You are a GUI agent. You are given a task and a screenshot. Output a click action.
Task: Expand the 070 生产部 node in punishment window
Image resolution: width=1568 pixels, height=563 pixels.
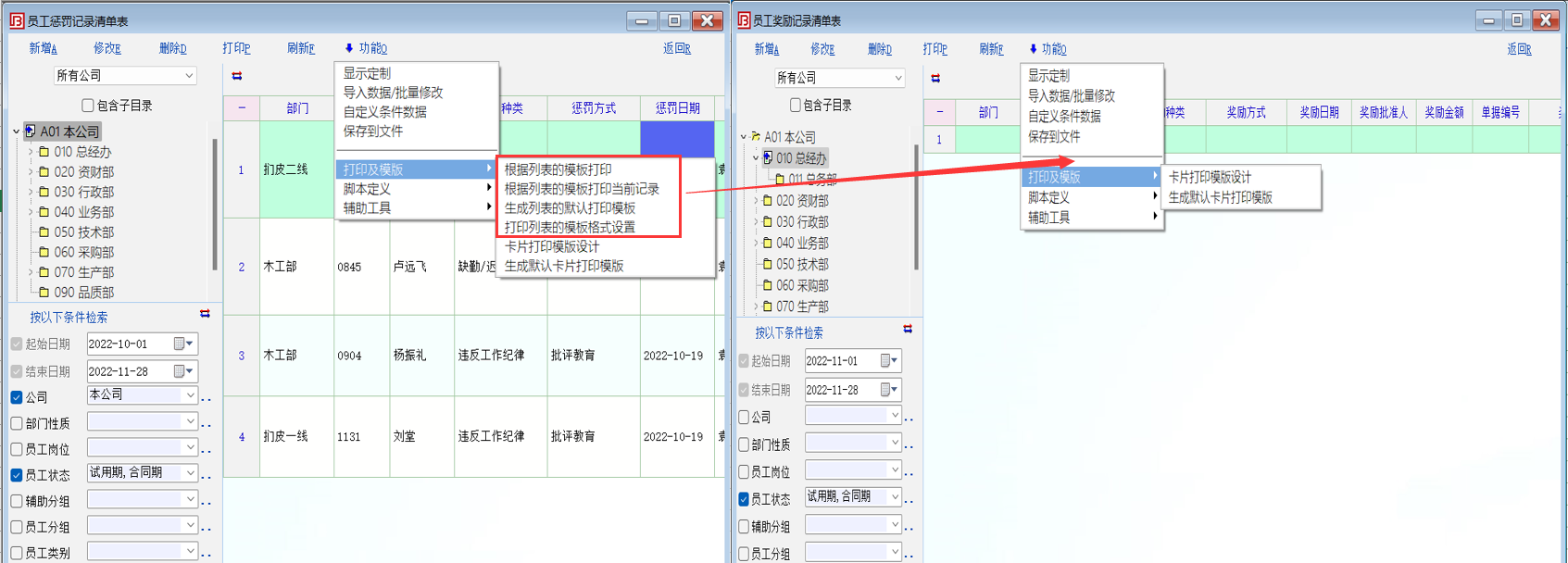[31, 272]
